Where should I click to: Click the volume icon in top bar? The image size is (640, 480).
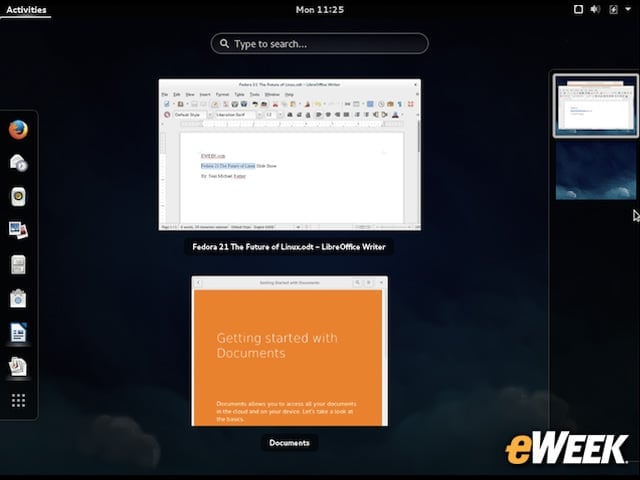point(596,9)
